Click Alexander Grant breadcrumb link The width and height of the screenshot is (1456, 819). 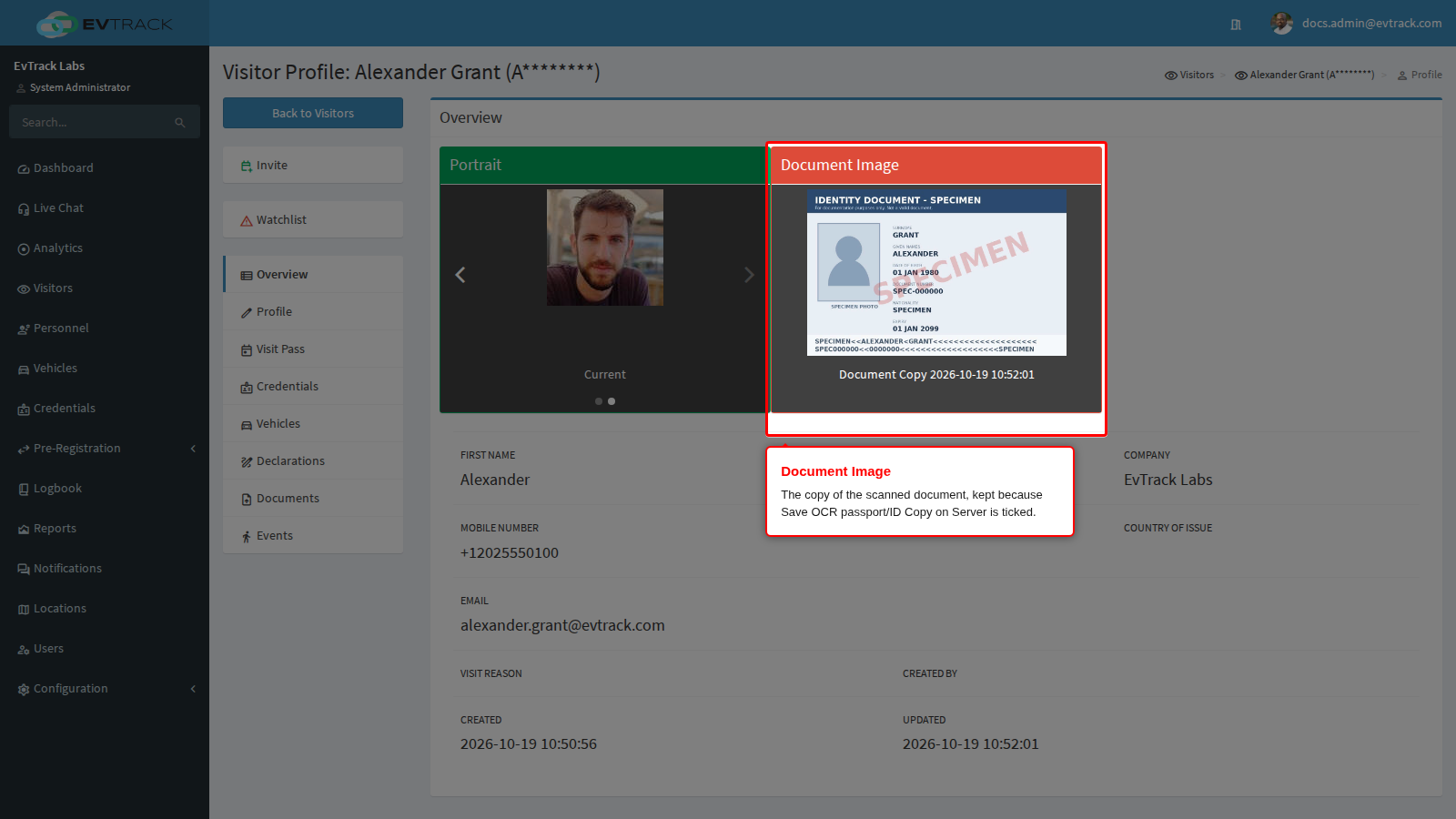[x=1304, y=75]
